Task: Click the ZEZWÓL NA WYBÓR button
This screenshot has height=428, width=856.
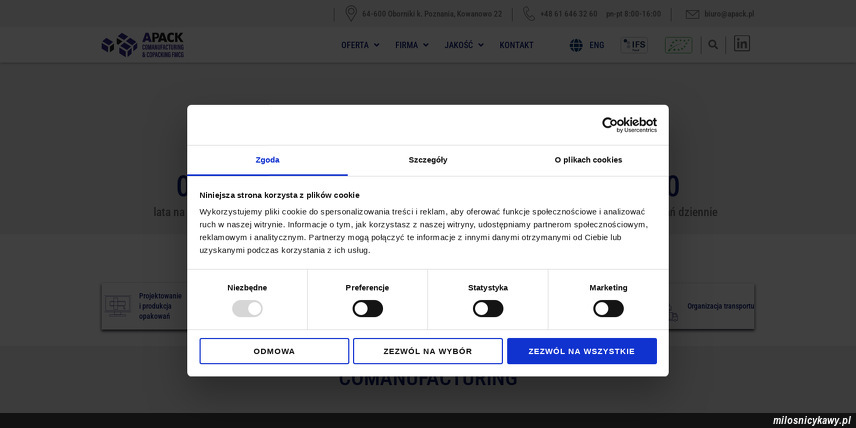Action: pos(428,351)
